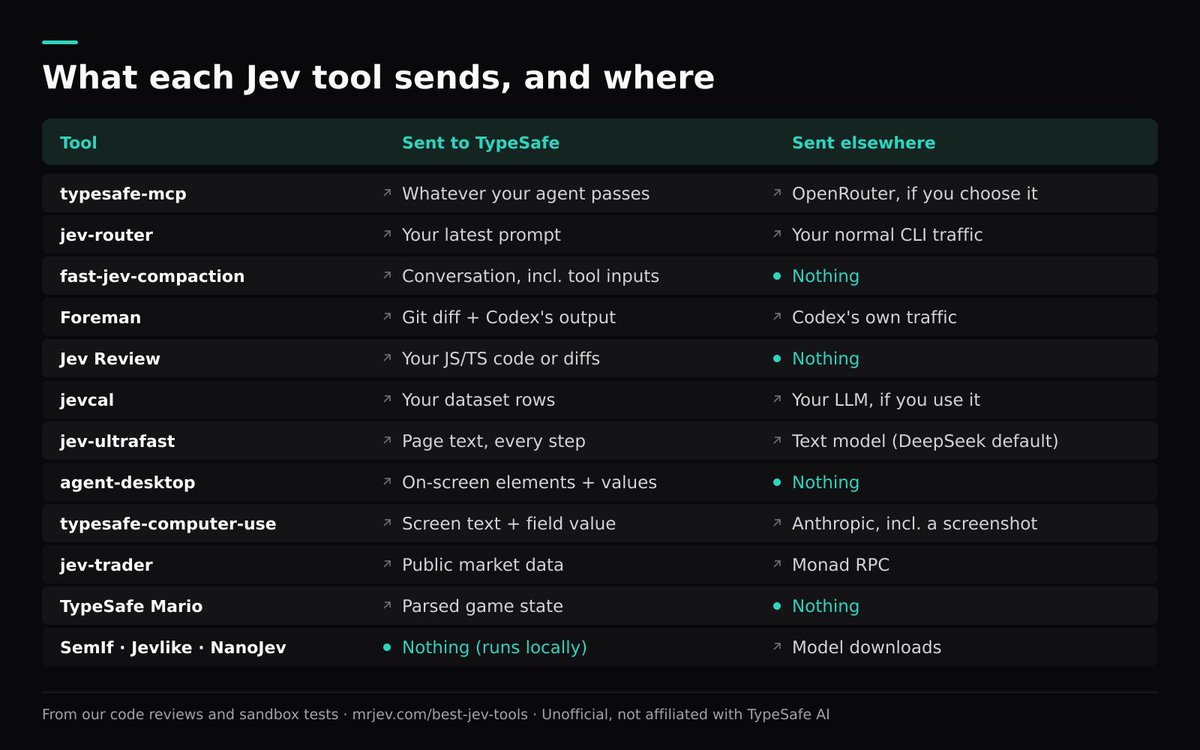Select the 'jevcal' tool name
The height and width of the screenshot is (750, 1200).
tap(86, 399)
